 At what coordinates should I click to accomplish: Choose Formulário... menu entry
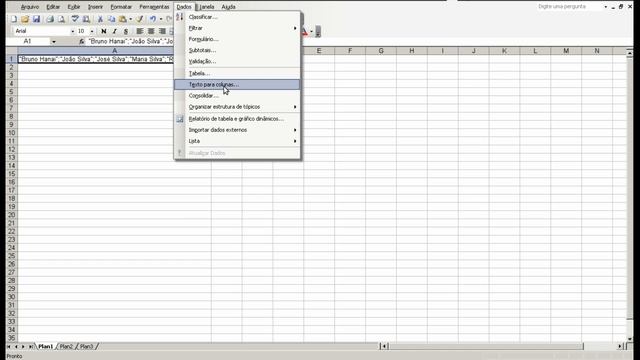tap(237, 39)
